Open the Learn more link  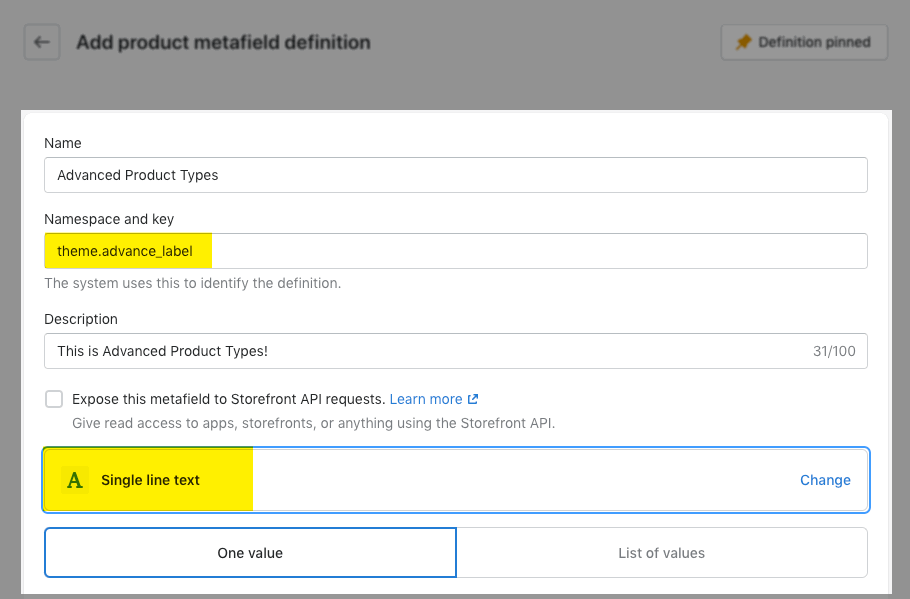point(434,399)
